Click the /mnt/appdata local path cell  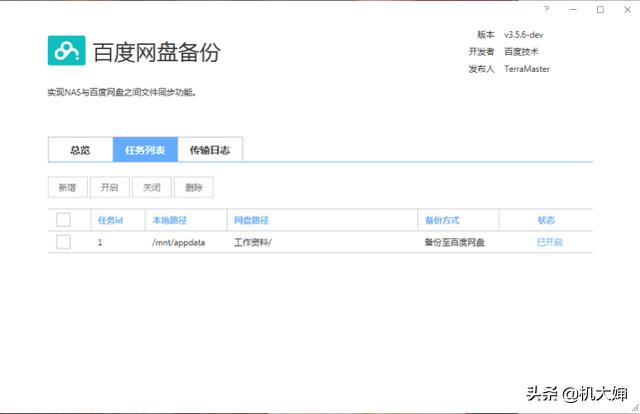[x=178, y=243]
